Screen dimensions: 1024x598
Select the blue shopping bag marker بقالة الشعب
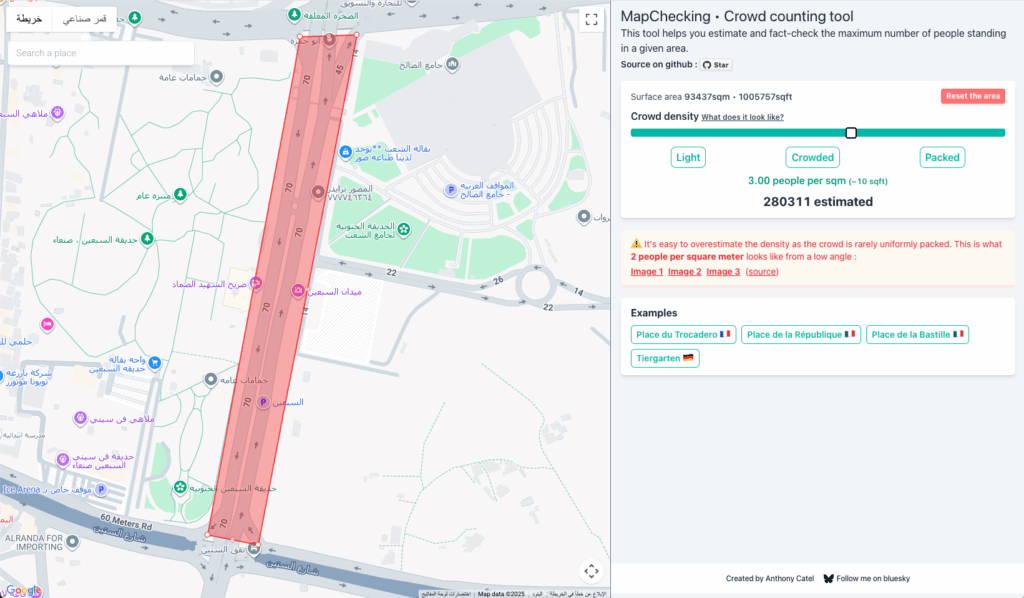(x=345, y=152)
